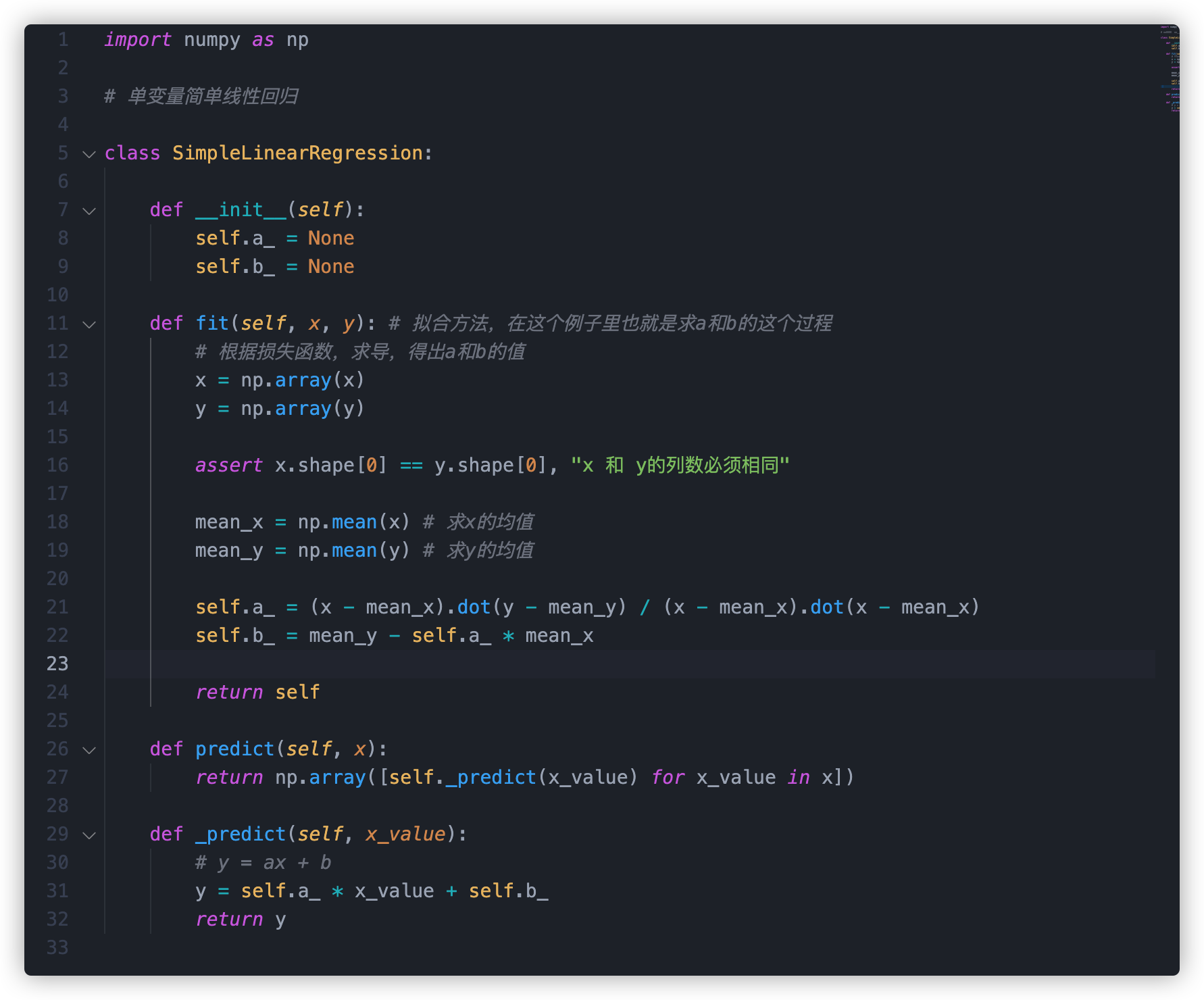Click line number 33 in gutter

[57, 947]
